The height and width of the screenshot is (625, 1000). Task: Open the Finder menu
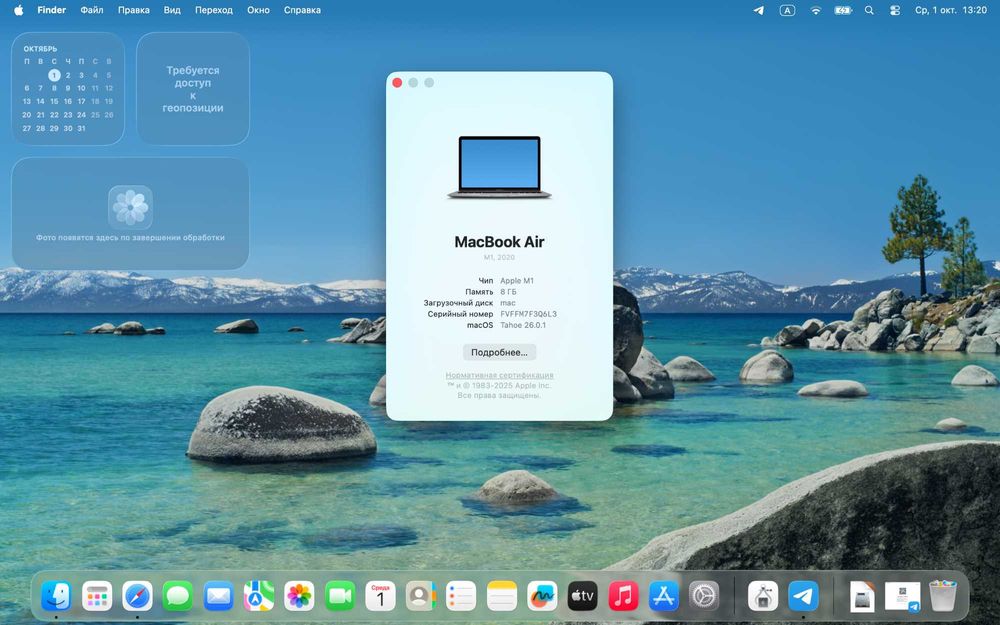coord(52,10)
